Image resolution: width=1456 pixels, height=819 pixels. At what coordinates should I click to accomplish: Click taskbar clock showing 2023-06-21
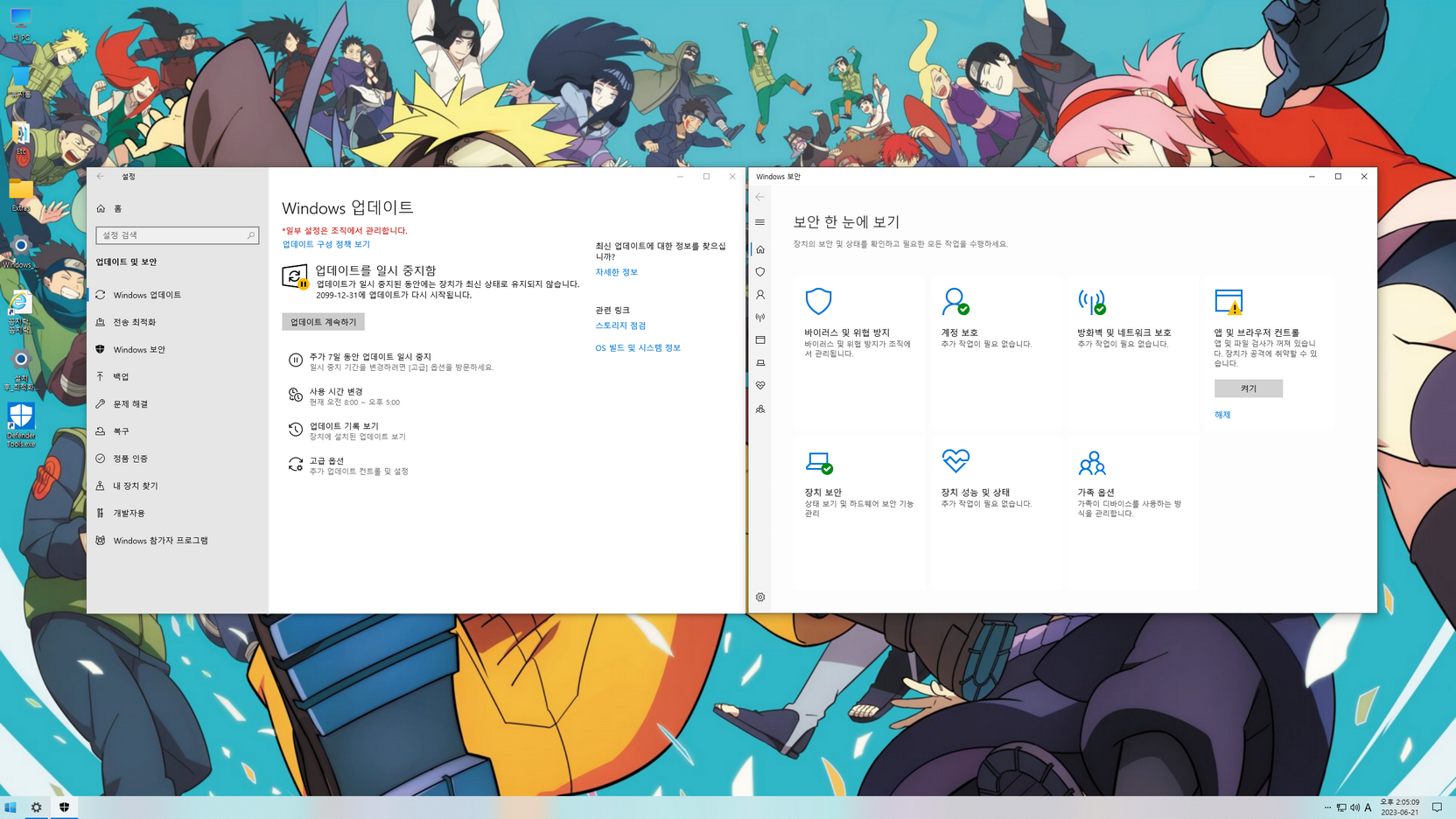pyautogui.click(x=1400, y=808)
